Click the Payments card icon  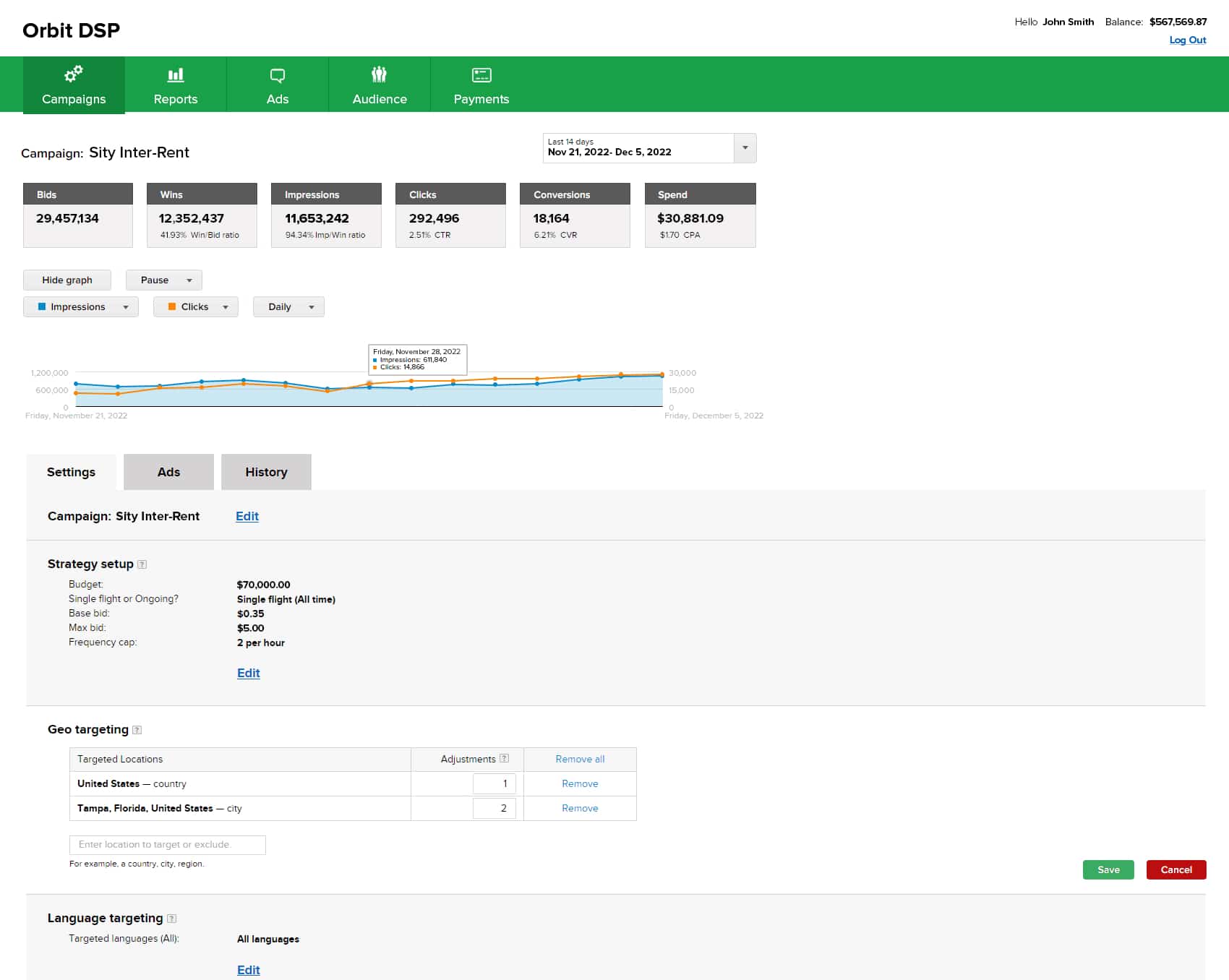click(x=481, y=75)
